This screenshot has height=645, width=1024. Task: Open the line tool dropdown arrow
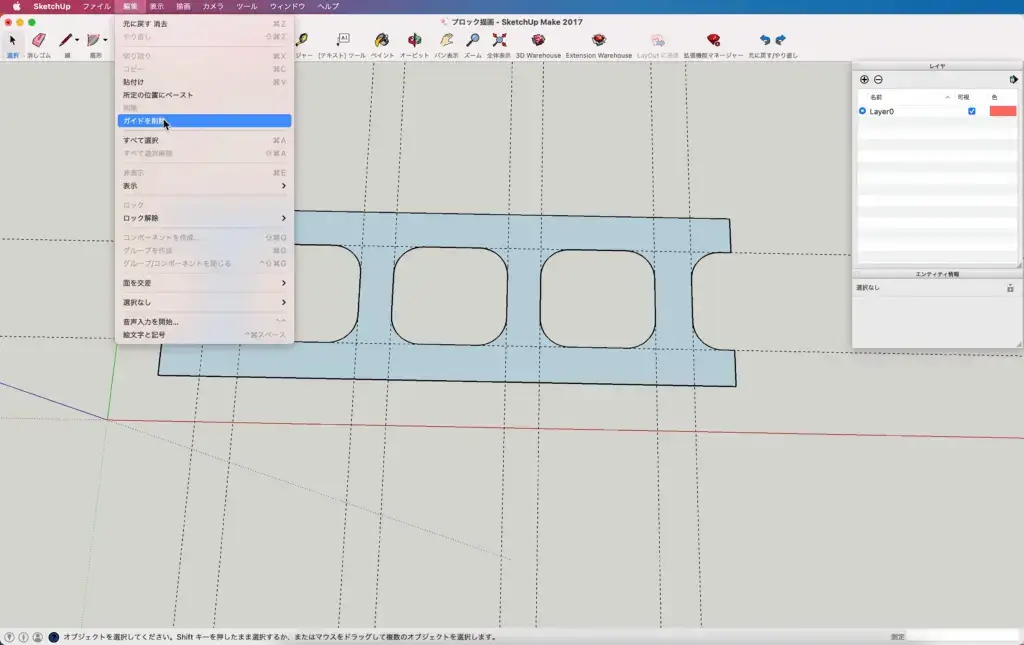coord(77,40)
